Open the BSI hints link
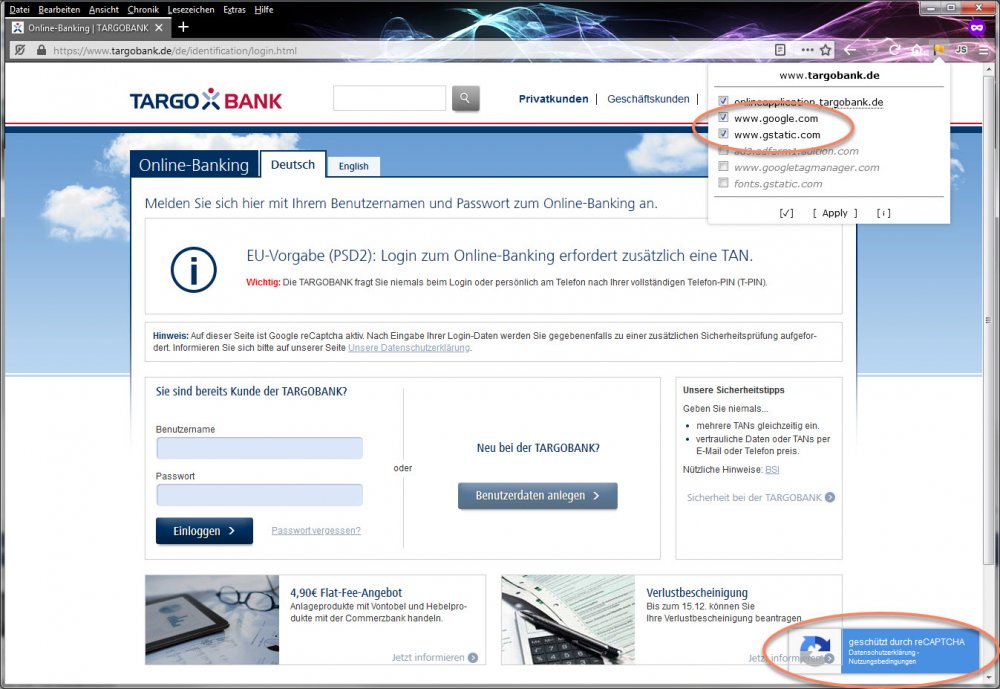Viewport: 1000px width, 689px height. (772, 470)
